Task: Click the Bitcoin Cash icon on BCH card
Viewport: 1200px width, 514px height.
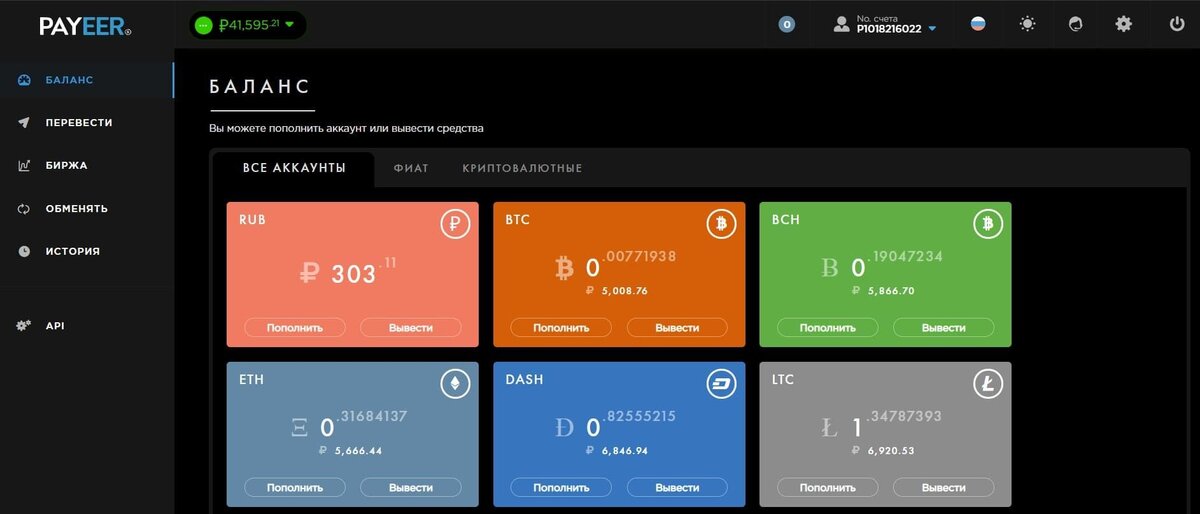Action: pyautogui.click(x=988, y=225)
